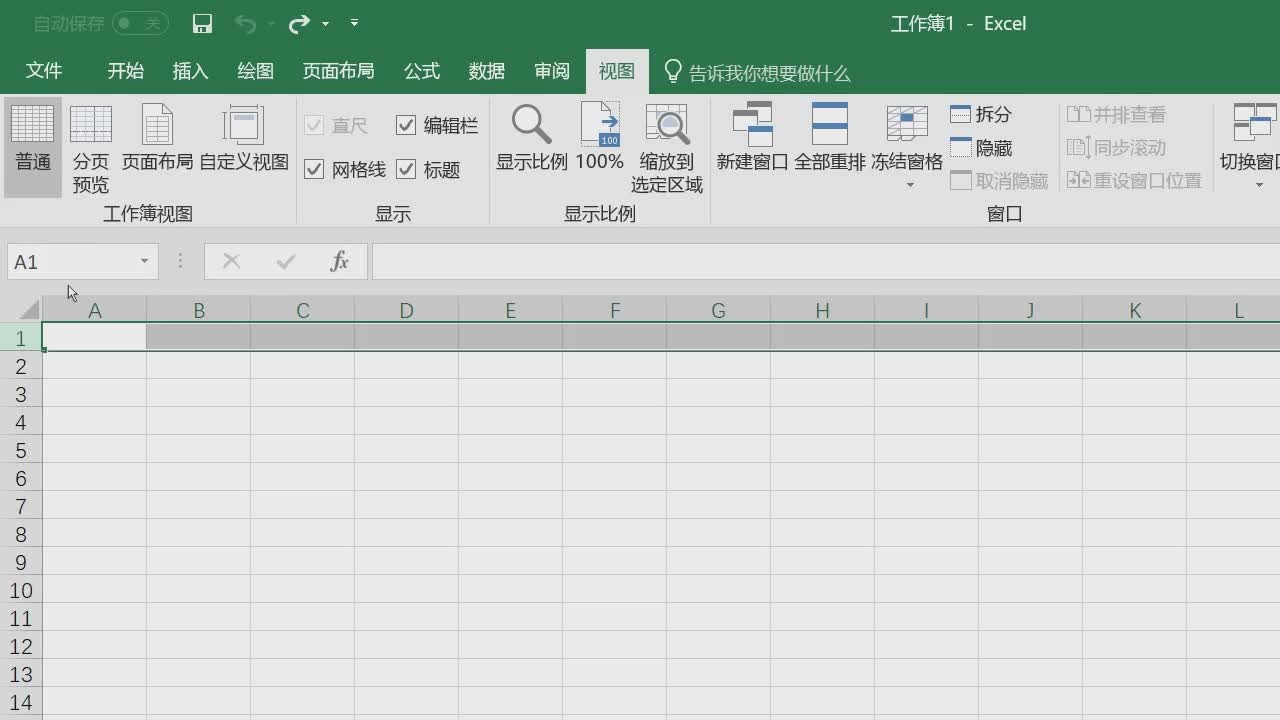Expand the Freeze Panes dropdown arrow
Viewport: 1280px width, 720px height.
(x=909, y=185)
